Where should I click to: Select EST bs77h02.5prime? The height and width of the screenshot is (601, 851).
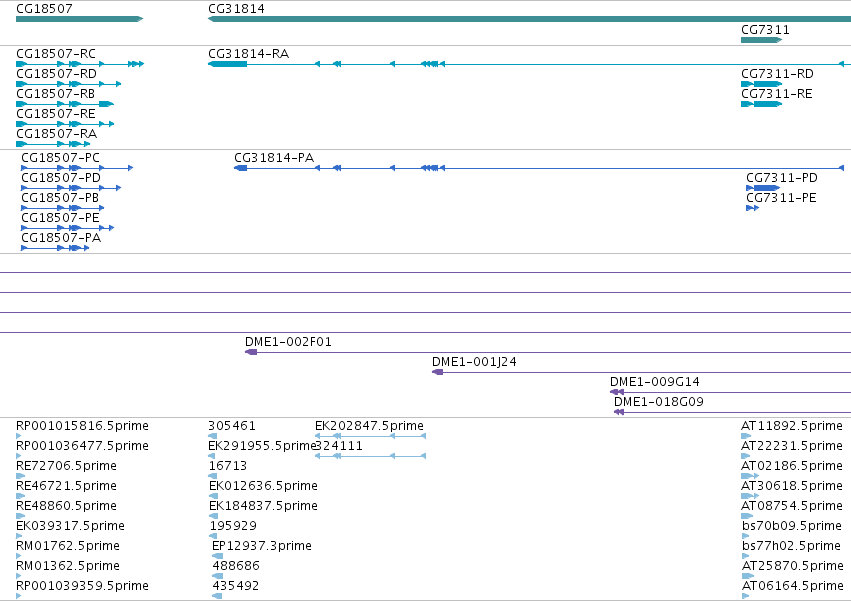[791, 546]
